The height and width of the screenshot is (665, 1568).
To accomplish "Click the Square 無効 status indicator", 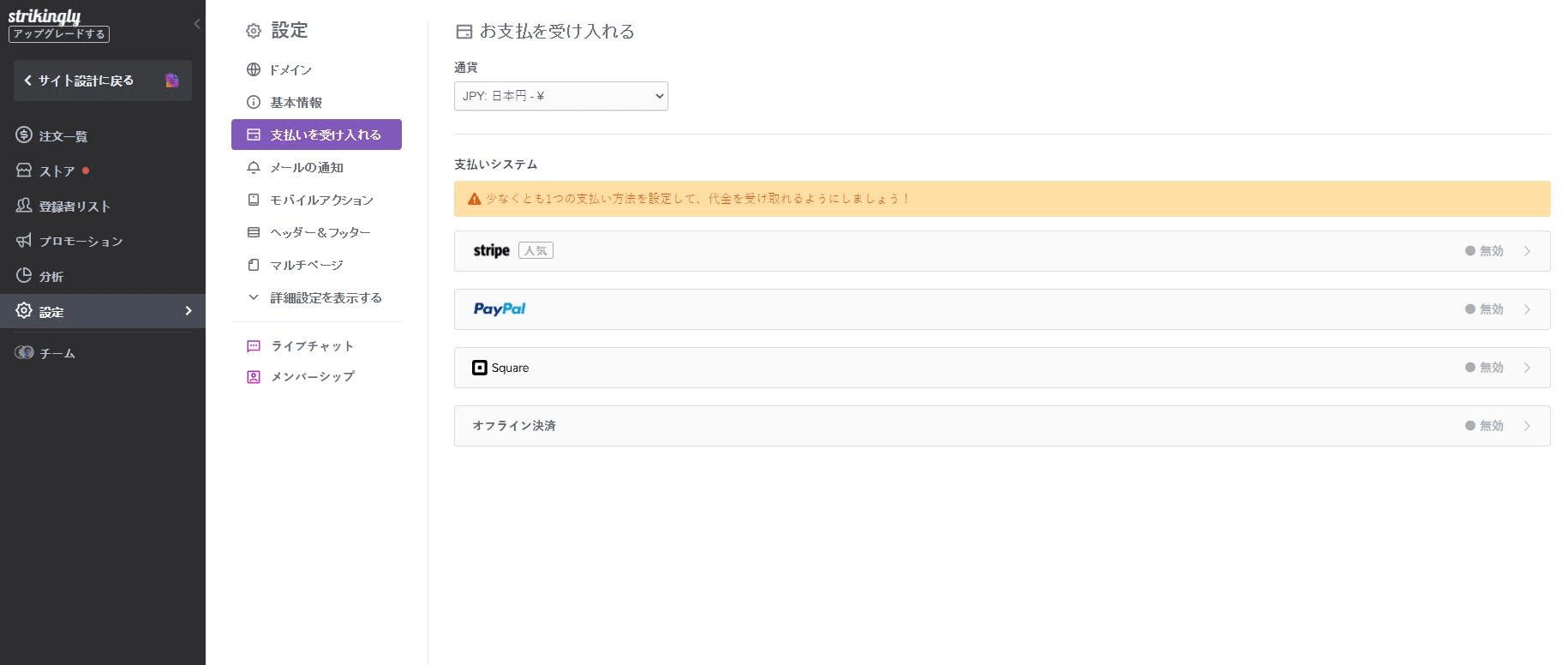I will [x=1484, y=368].
